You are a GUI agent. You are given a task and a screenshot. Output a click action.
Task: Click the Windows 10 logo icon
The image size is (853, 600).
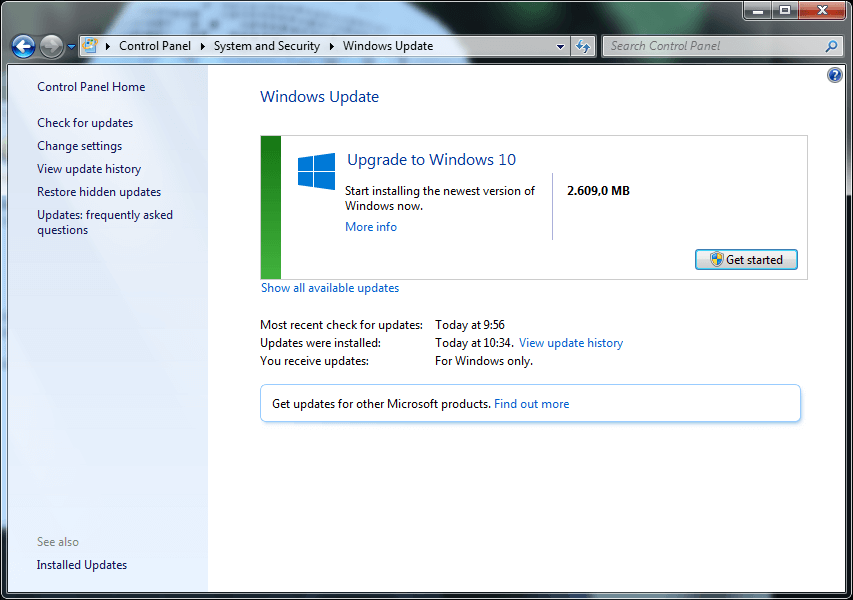click(x=316, y=171)
